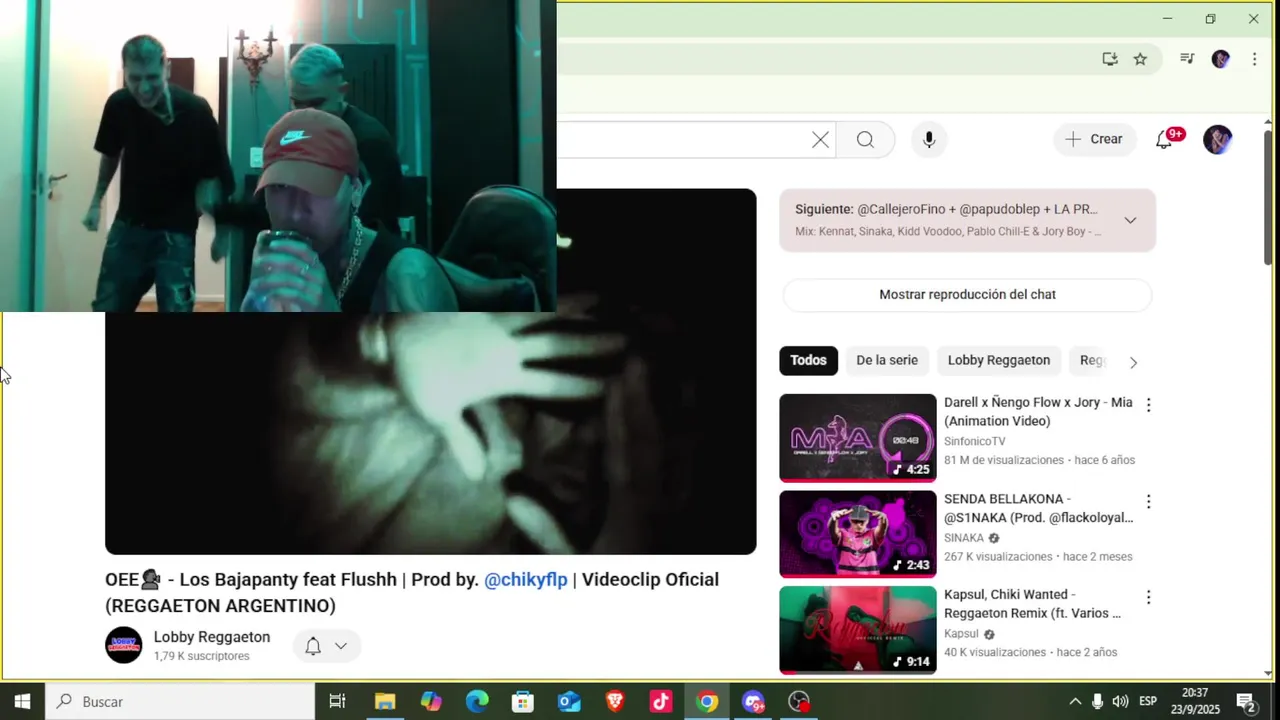Image resolution: width=1280 pixels, height=720 pixels.
Task: Click SinfonicoTV channel name
Action: (x=974, y=441)
